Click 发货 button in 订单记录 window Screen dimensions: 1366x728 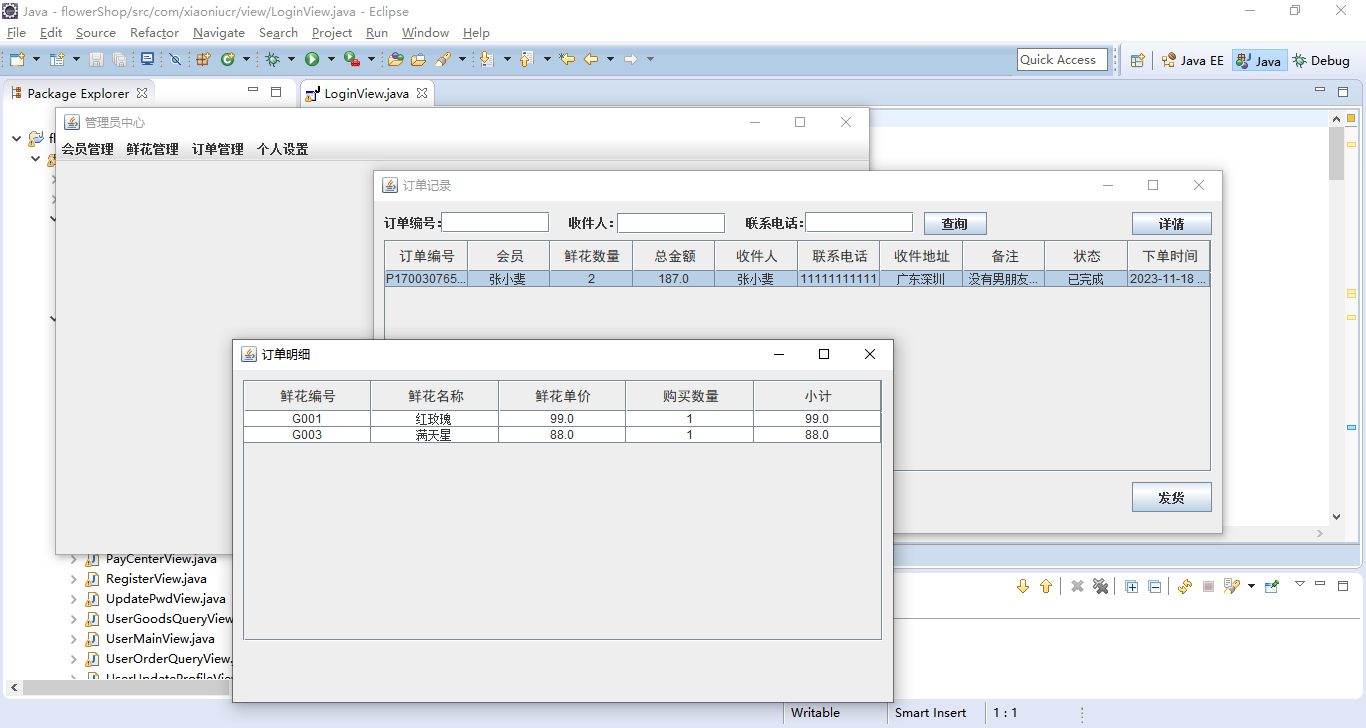coord(1172,497)
